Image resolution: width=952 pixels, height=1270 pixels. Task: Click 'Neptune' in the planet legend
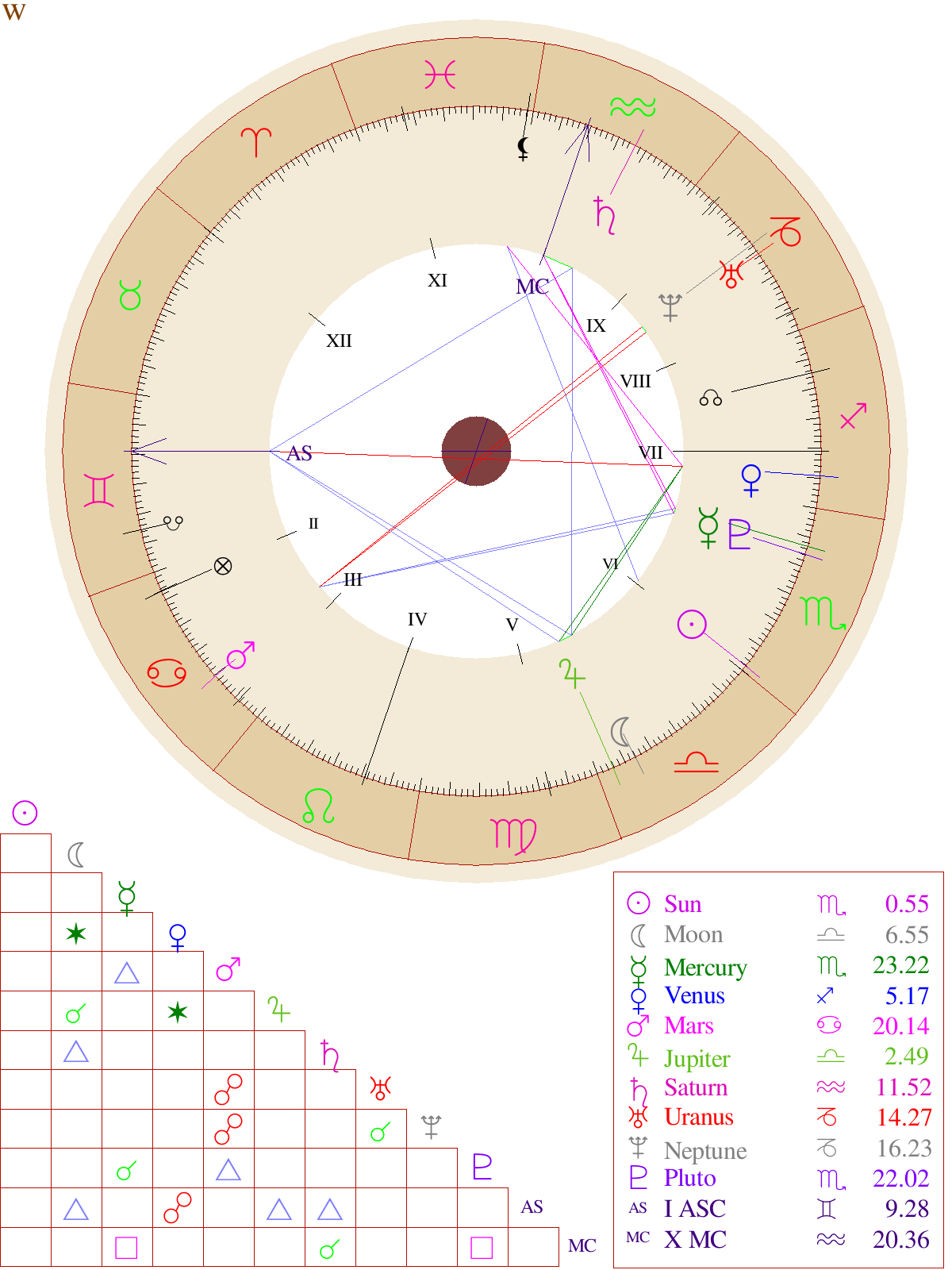pos(705,1151)
